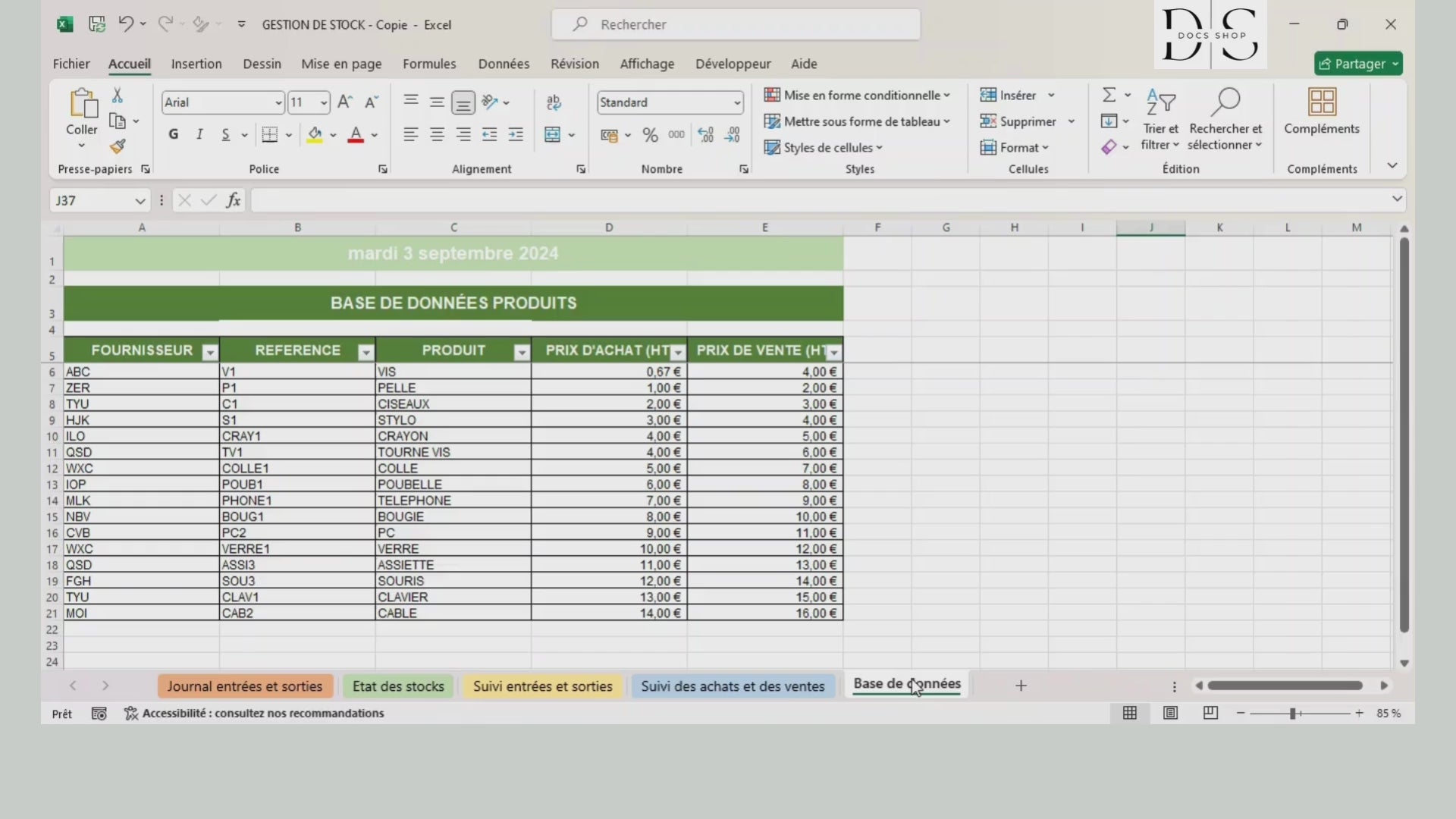Click the Save icon in title bar
This screenshot has height=819, width=1456.
[97, 24]
